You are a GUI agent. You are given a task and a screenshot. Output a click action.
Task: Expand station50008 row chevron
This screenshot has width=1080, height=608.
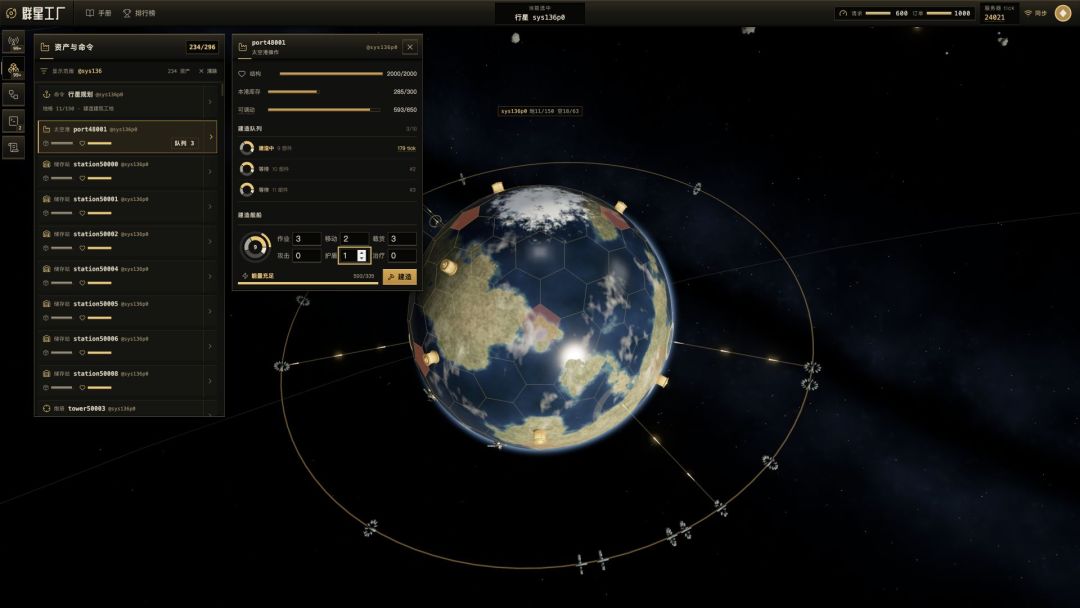(210, 381)
